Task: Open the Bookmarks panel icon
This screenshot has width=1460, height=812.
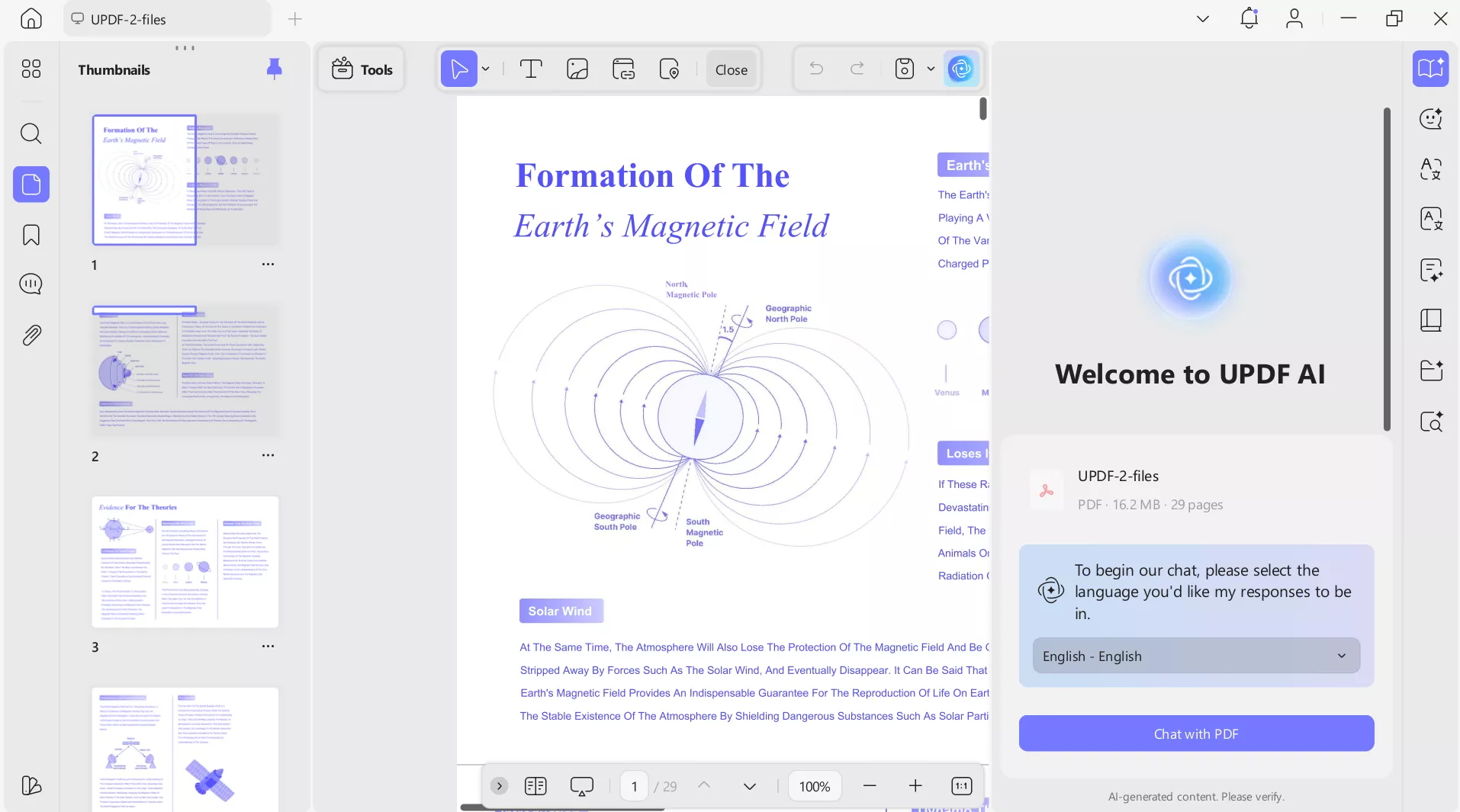Action: coord(31,235)
